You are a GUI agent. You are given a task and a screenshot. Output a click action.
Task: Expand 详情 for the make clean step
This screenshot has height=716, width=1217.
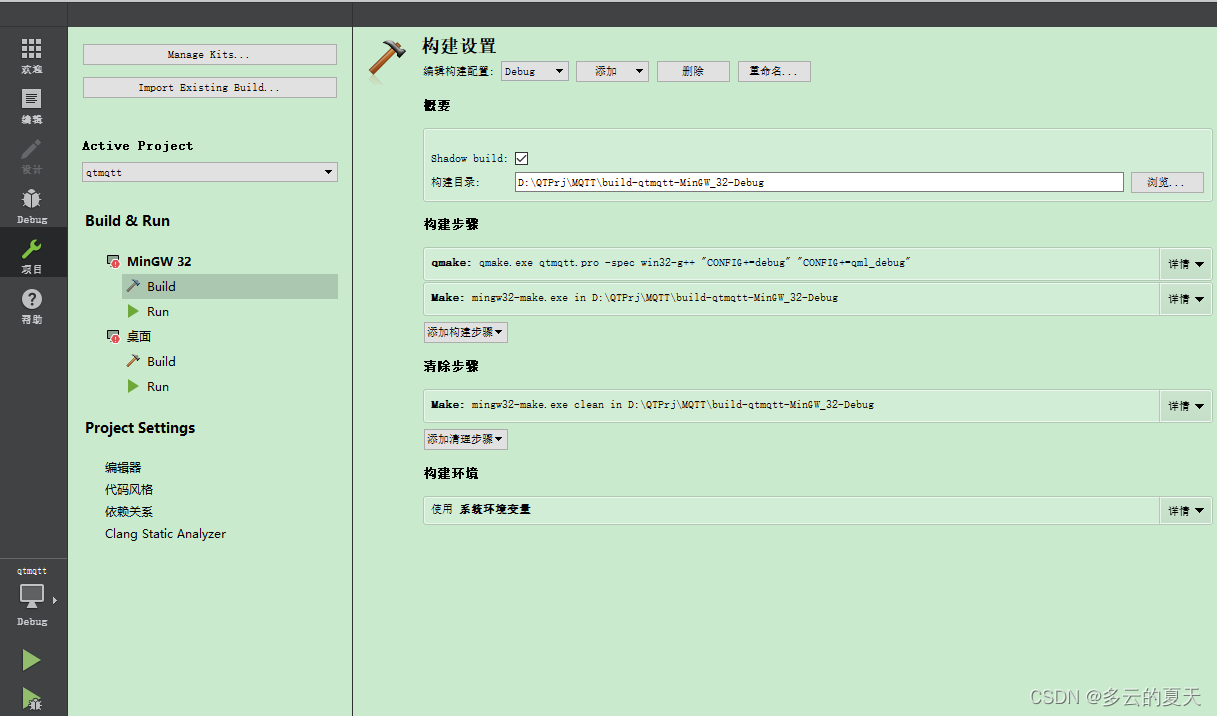(x=1185, y=405)
